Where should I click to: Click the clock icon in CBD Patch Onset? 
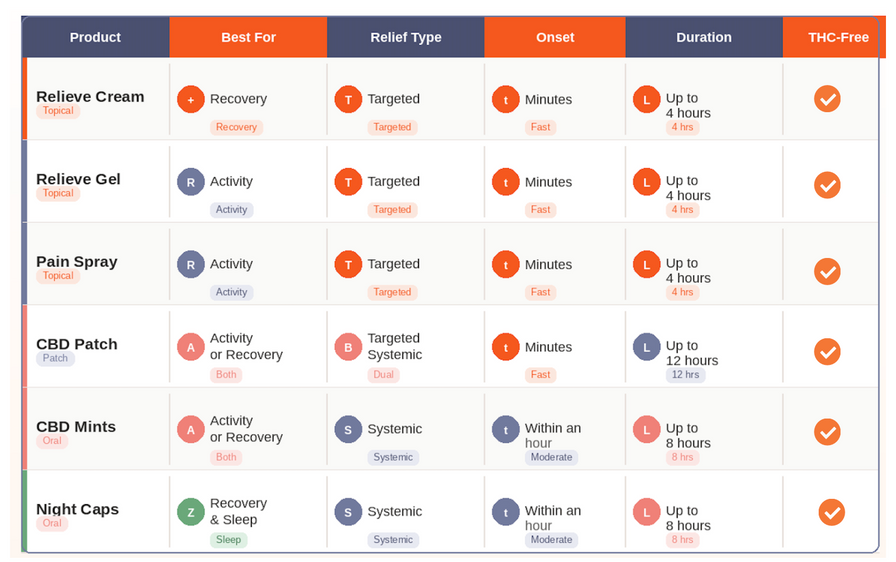pos(506,347)
